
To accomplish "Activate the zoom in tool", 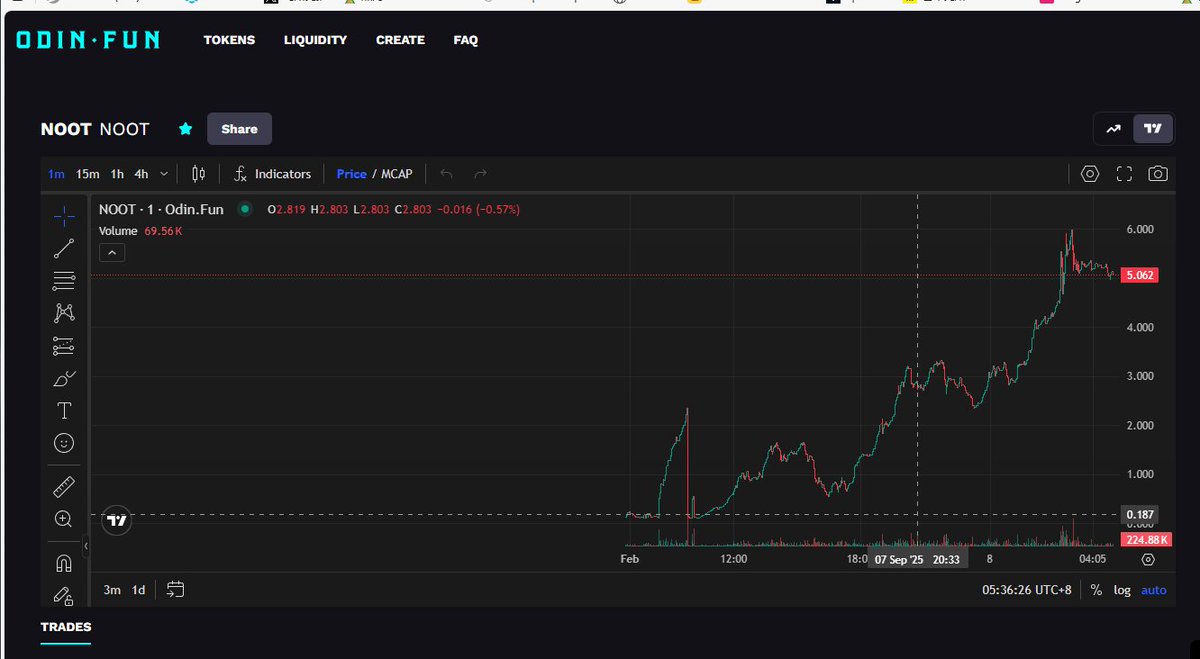I will [64, 518].
